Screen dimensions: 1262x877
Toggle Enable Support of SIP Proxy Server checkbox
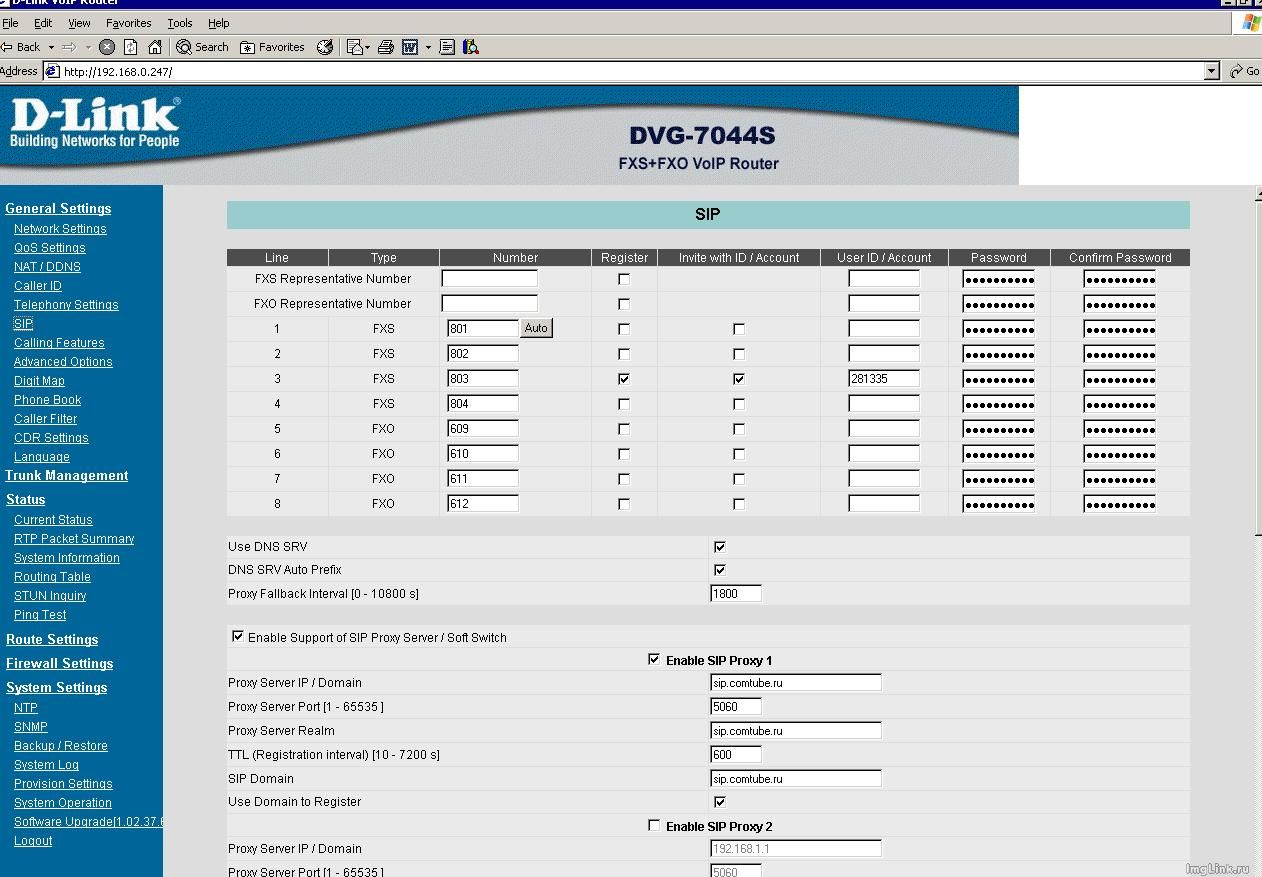click(238, 636)
